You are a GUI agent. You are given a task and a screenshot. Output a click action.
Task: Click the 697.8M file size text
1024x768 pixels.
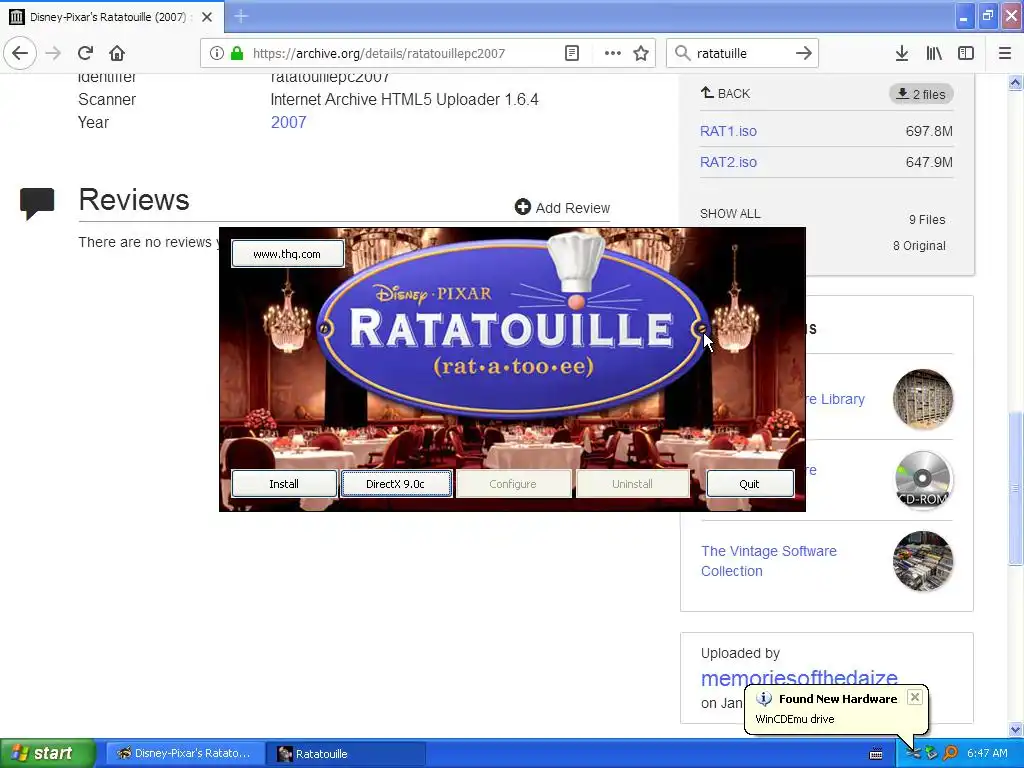(929, 131)
